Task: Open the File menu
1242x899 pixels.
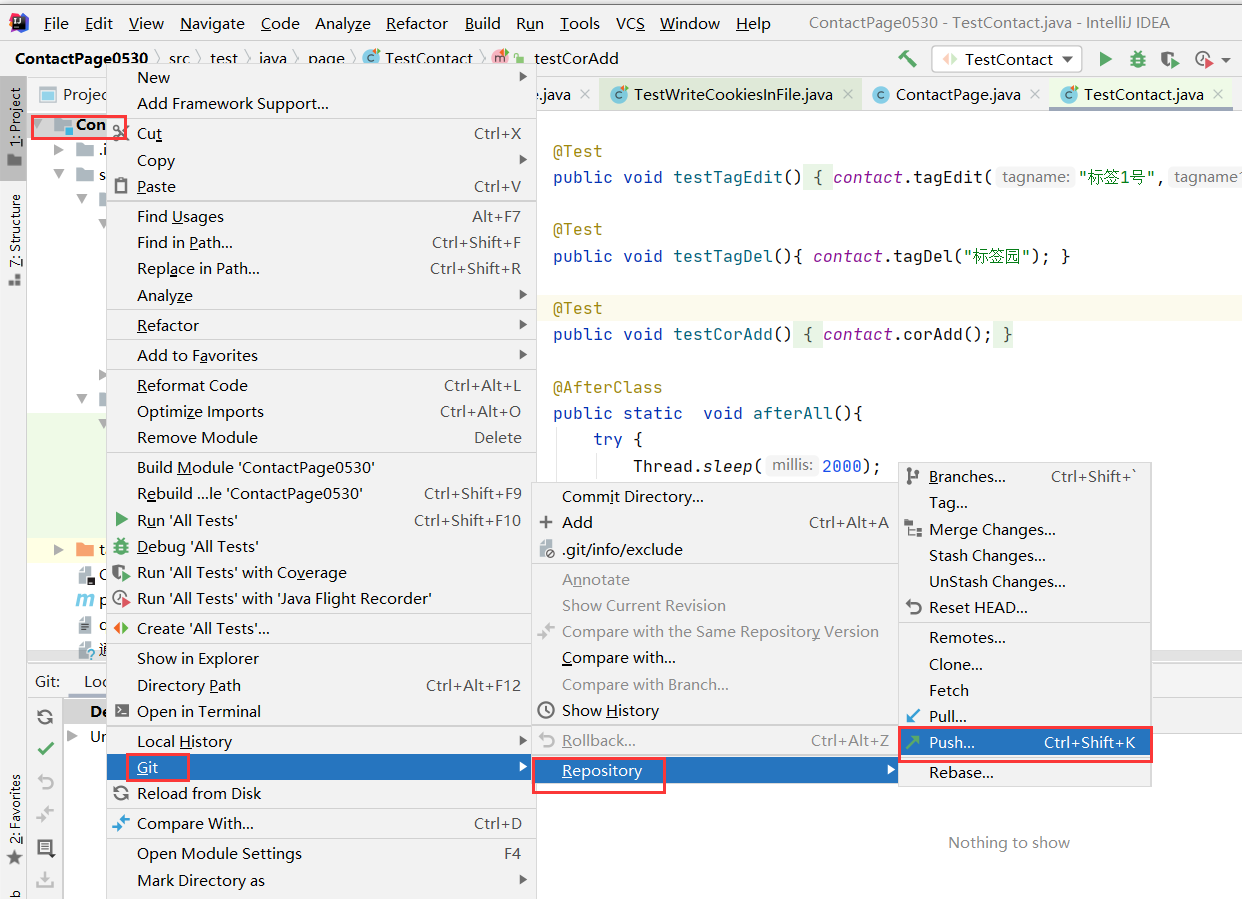Action: (56, 23)
